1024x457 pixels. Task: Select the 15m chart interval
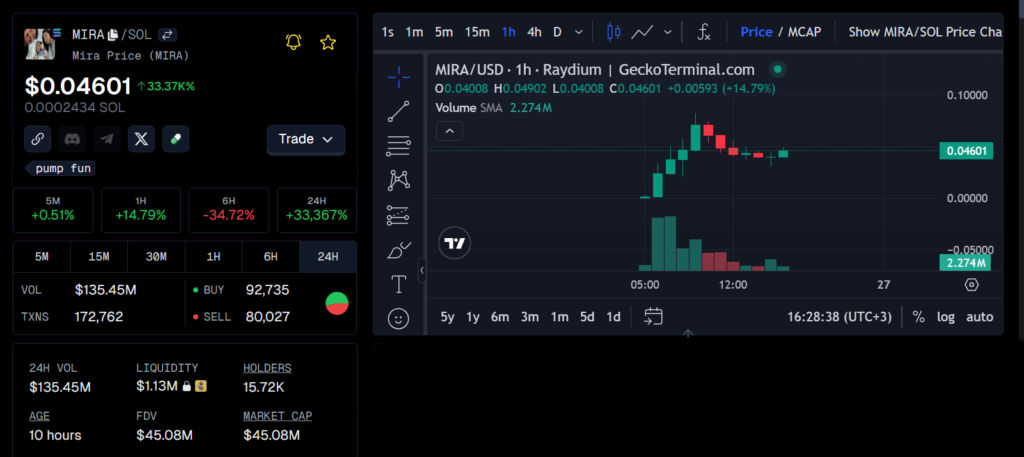click(477, 32)
